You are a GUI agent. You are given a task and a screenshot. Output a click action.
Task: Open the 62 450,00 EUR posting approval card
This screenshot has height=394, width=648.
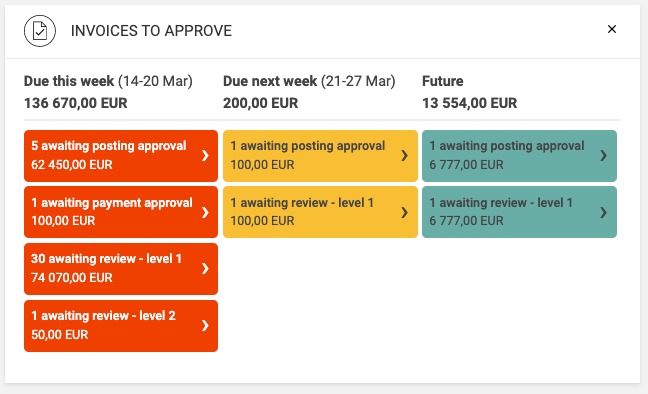tap(121, 156)
